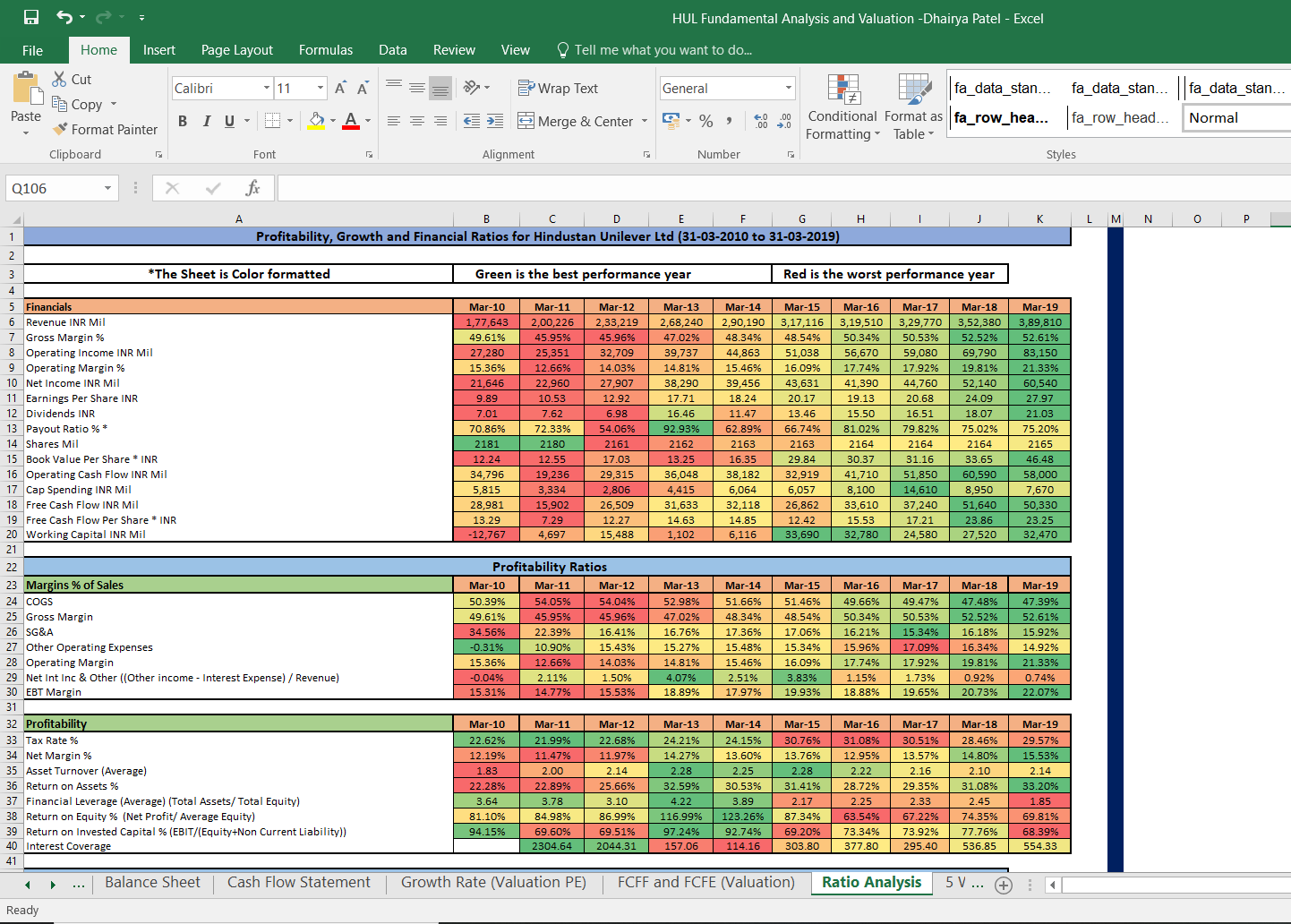1291x924 pixels.
Task: Select the Format Painter tool
Action: [x=105, y=129]
